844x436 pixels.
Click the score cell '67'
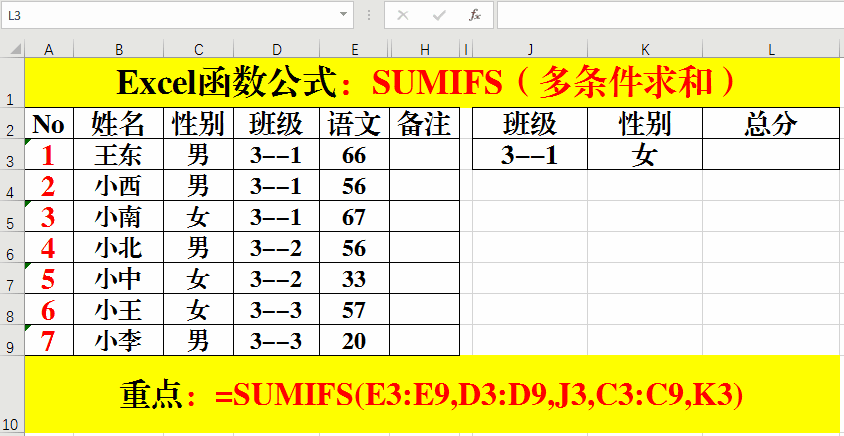355,217
